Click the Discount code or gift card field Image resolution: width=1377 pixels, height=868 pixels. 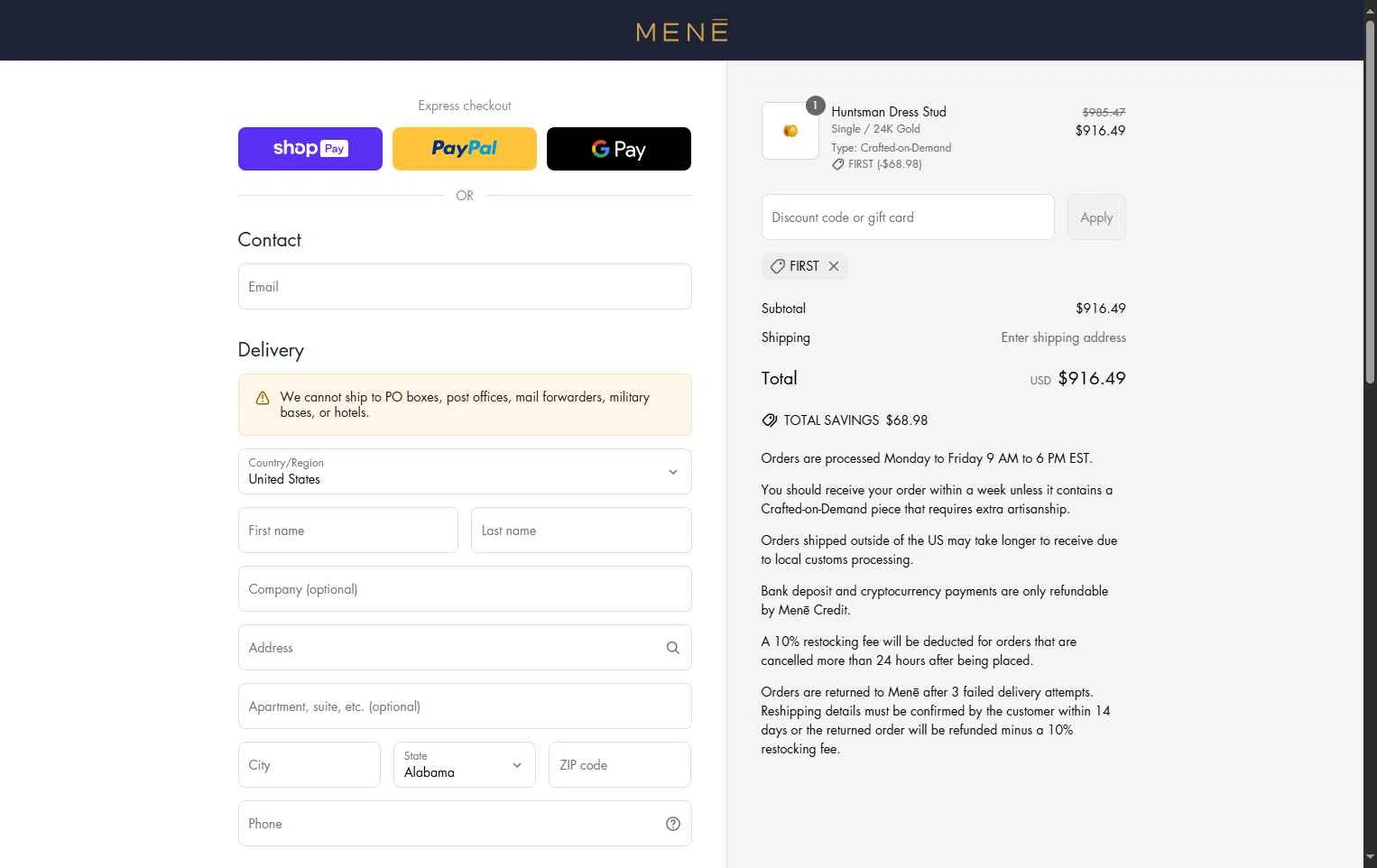908,217
